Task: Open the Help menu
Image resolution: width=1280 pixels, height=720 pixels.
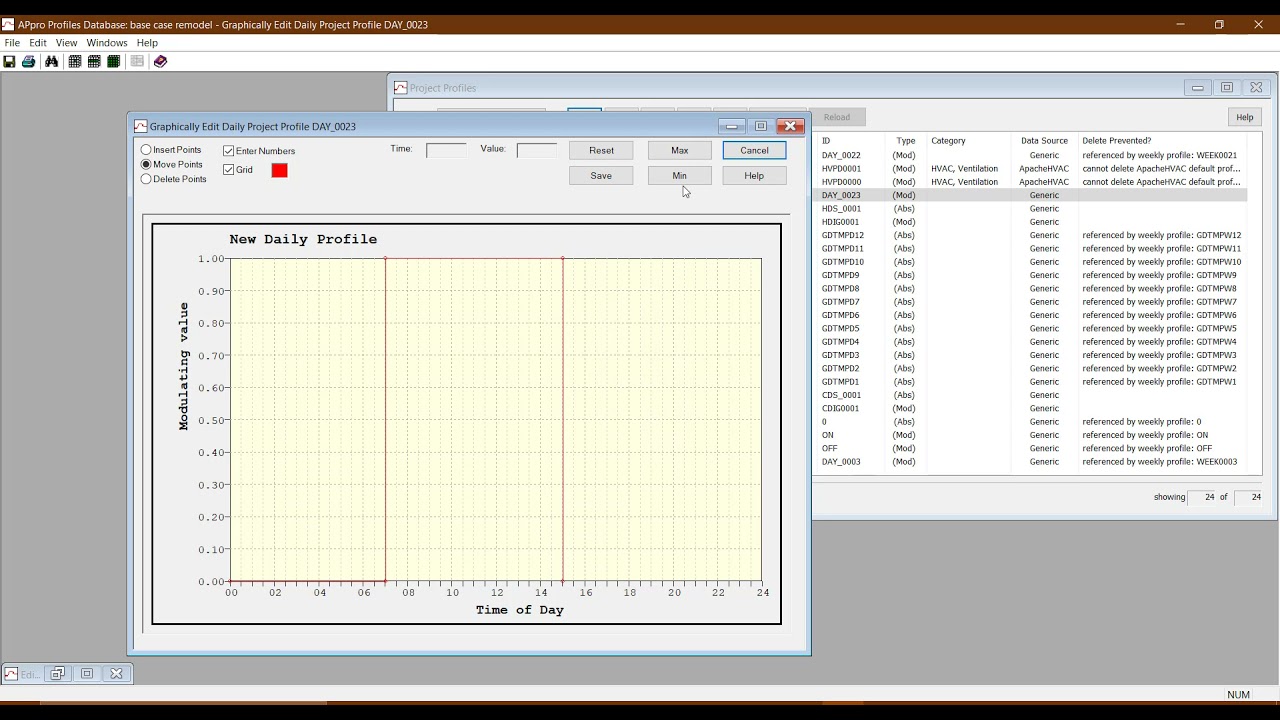Action: coord(147,43)
